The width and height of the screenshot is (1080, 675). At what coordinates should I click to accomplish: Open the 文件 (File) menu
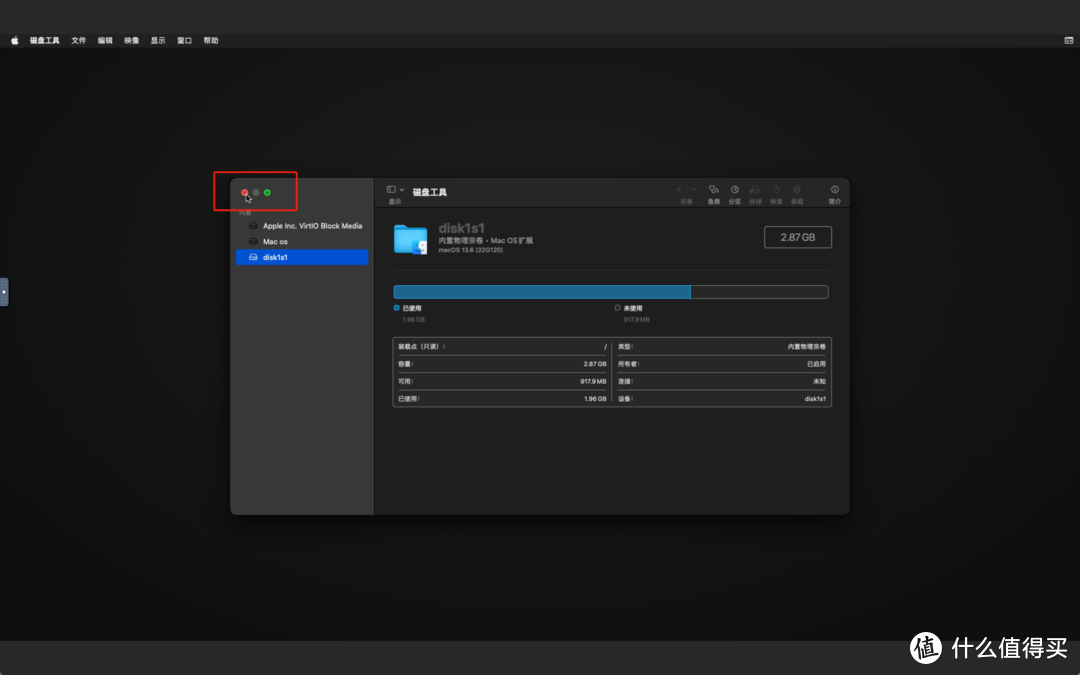(79, 41)
